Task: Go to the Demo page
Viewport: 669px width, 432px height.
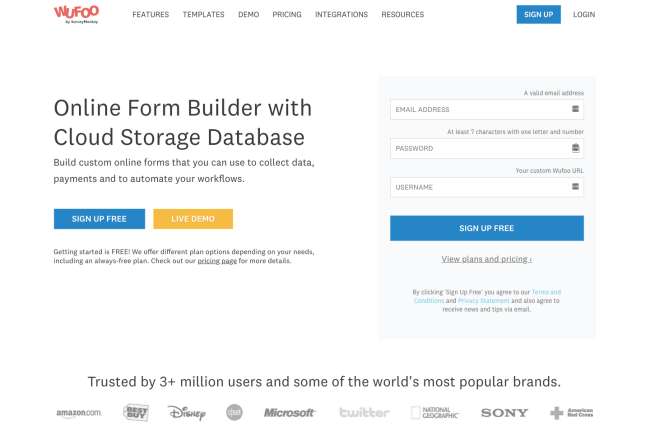Action: point(249,14)
